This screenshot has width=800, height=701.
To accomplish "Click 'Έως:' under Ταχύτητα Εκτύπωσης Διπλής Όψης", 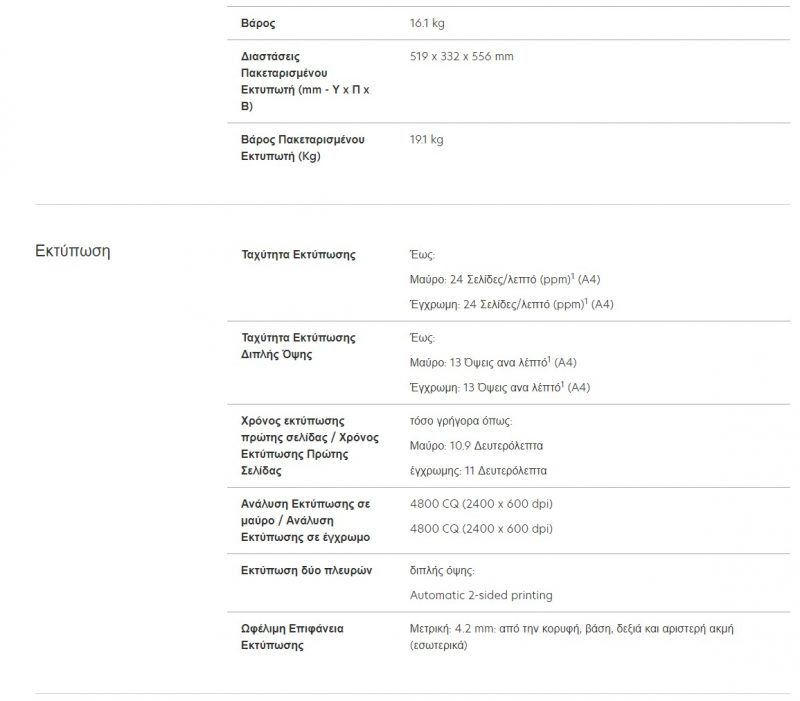I will click(422, 338).
